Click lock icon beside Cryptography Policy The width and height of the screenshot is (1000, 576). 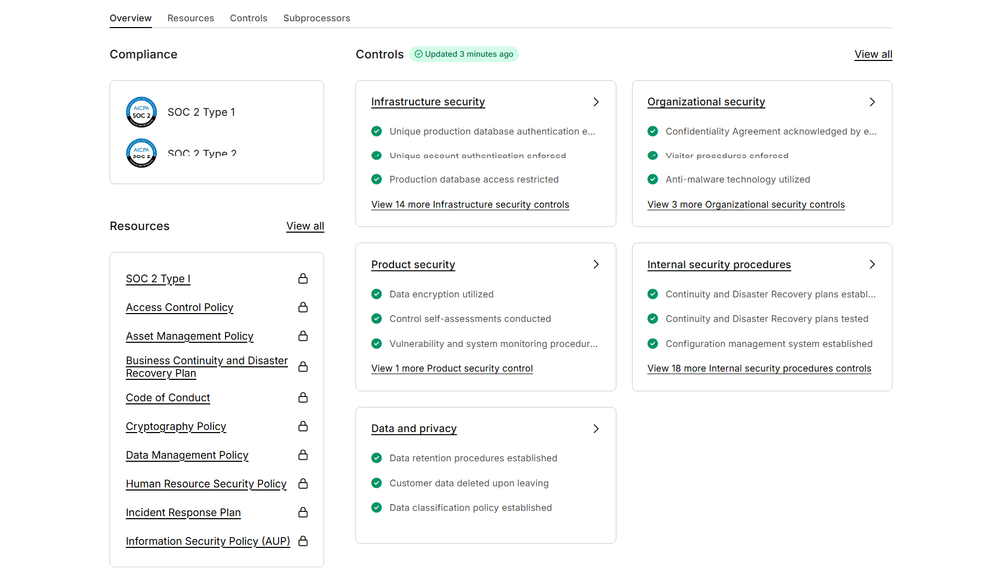303,426
